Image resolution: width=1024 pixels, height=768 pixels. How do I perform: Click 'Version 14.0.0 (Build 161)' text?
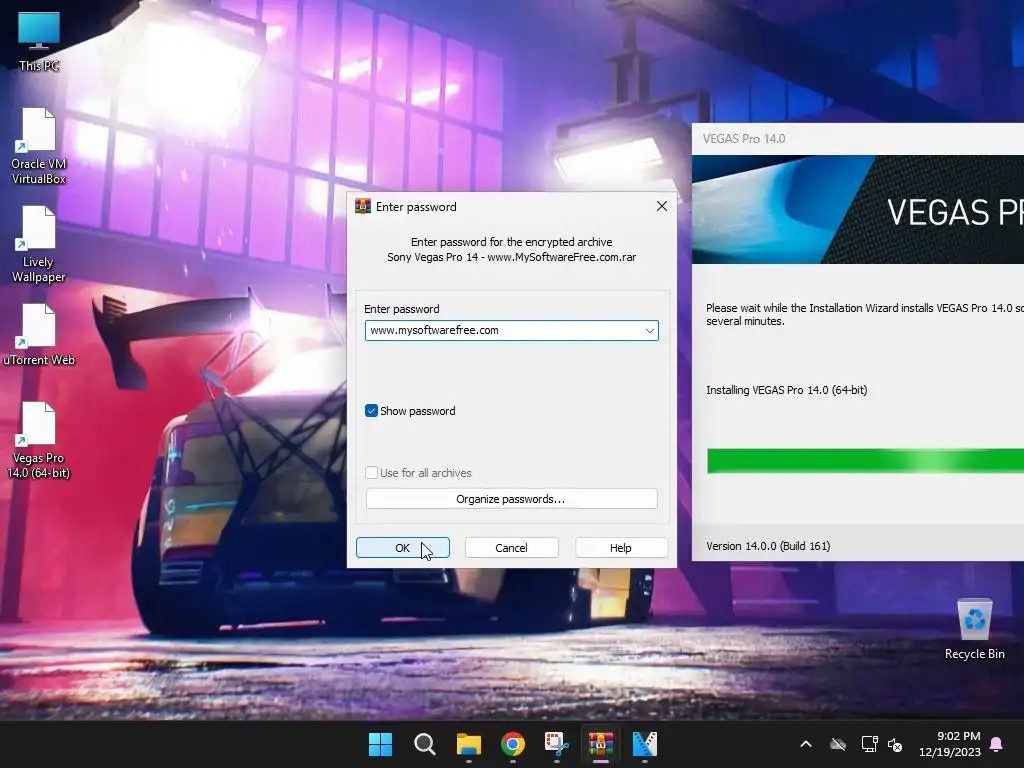tap(768, 546)
